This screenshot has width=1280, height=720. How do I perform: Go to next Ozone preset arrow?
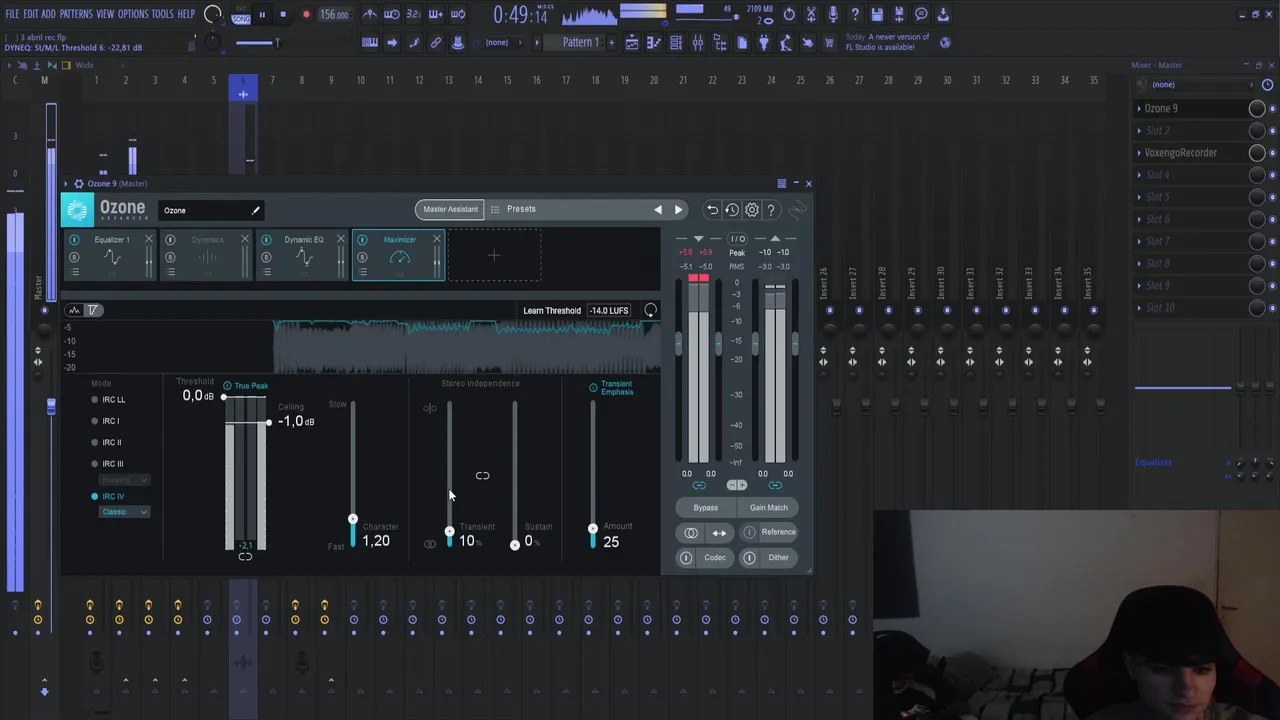coord(678,210)
